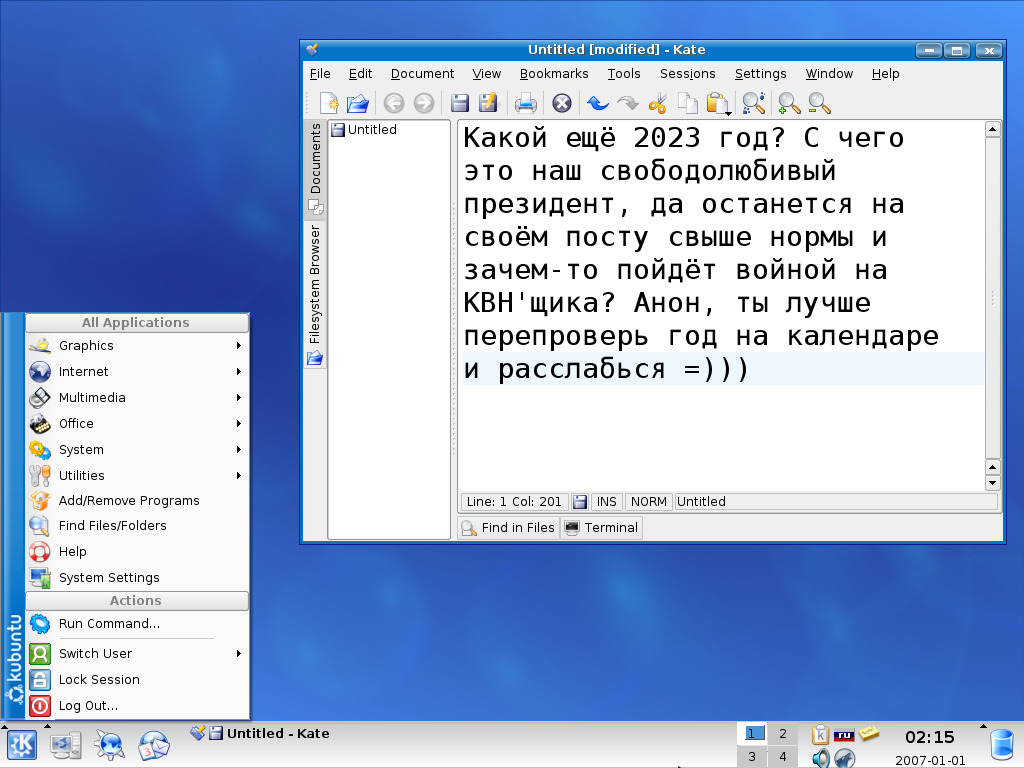Click the New document icon in Kate toolbar
The height and width of the screenshot is (768, 1024).
coord(329,103)
